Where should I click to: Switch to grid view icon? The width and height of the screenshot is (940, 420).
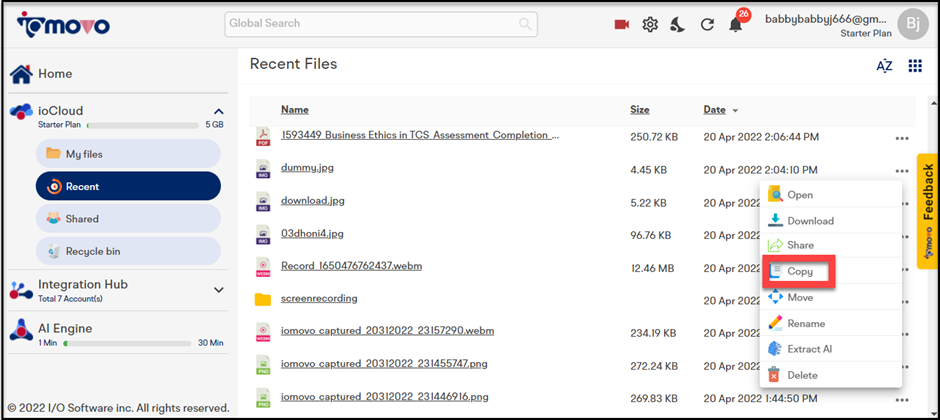pos(915,66)
